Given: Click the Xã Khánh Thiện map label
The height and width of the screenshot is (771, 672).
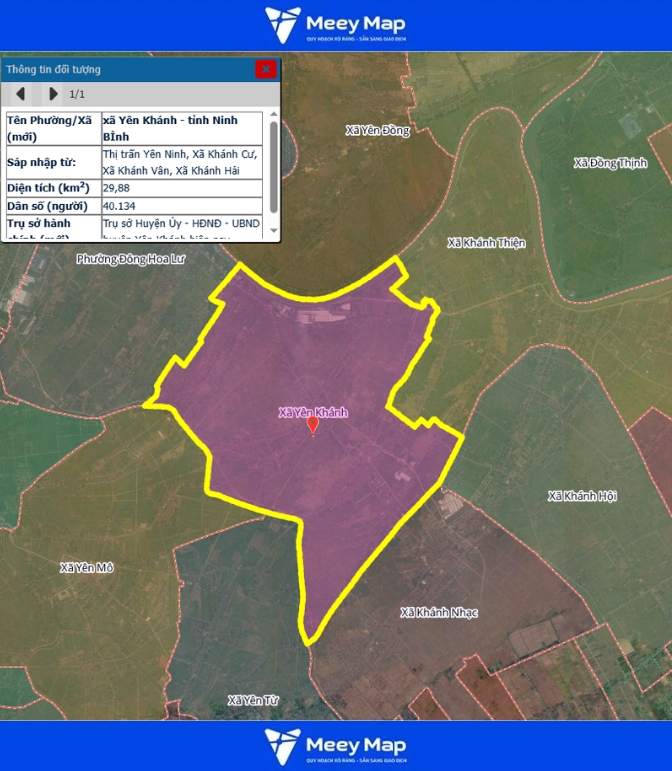Looking at the screenshot, I should tap(486, 243).
